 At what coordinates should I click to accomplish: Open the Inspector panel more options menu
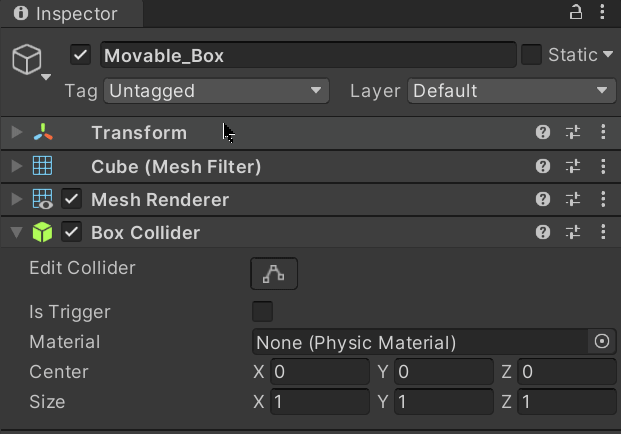[x=602, y=12]
